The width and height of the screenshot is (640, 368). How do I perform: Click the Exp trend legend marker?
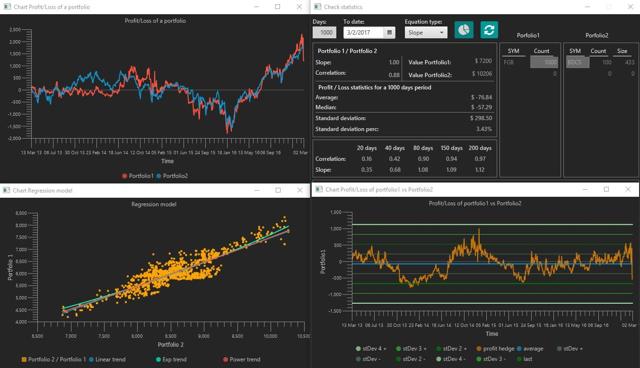click(158, 359)
